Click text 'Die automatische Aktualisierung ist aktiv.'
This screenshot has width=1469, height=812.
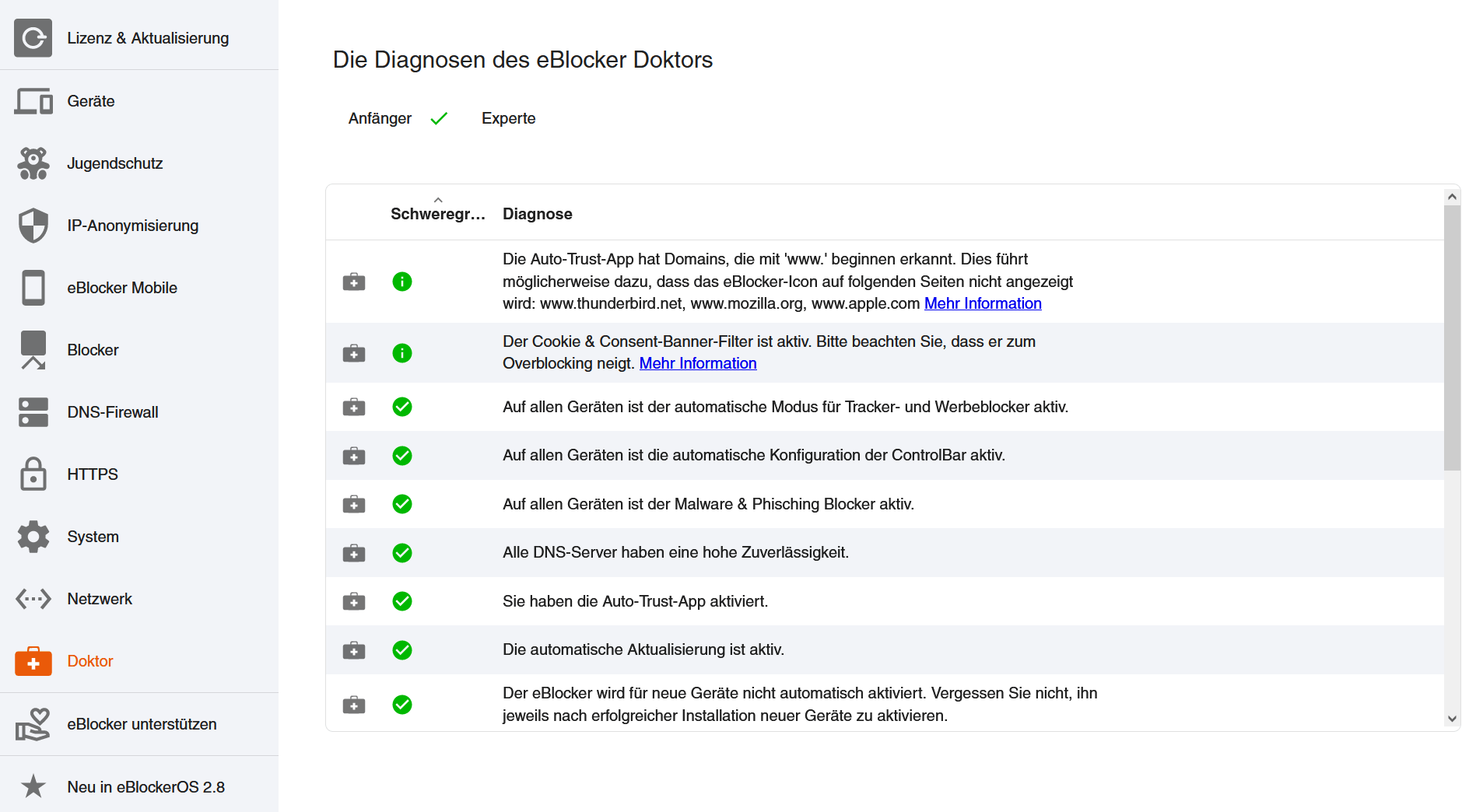(643, 649)
